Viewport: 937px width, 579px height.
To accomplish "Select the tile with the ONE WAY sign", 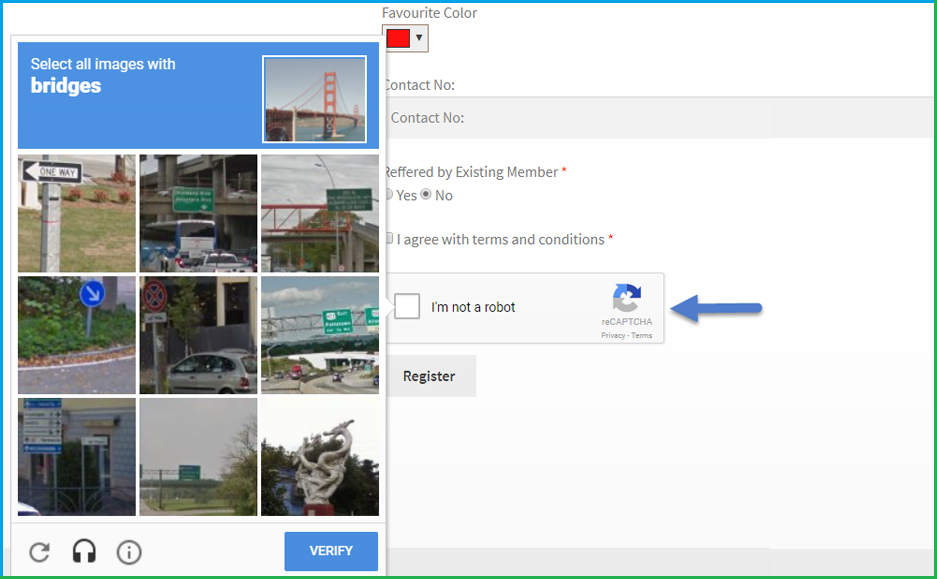I will click(77, 213).
